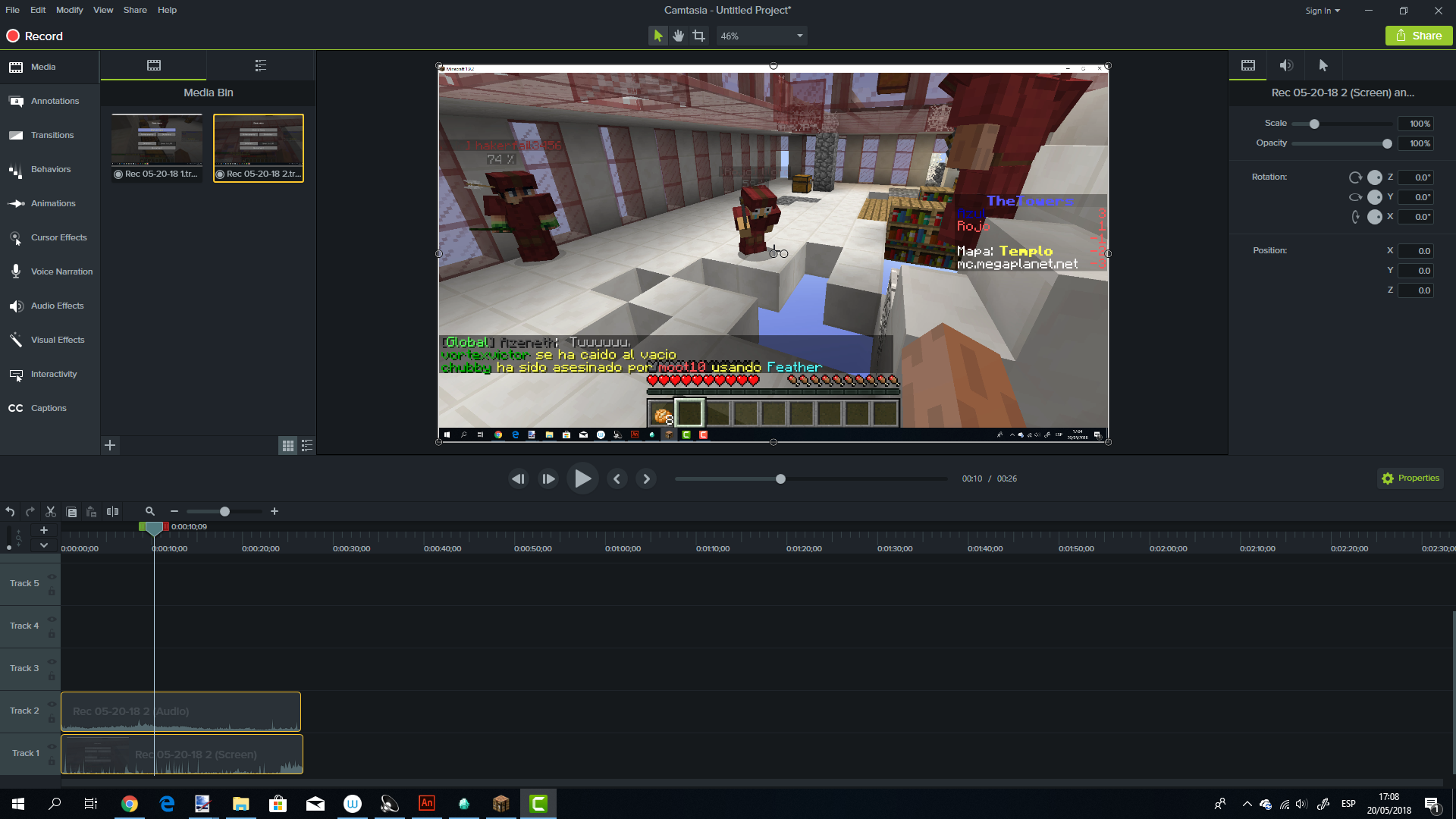The image size is (1456, 819).
Task: Open the Help menu
Action: (x=167, y=10)
